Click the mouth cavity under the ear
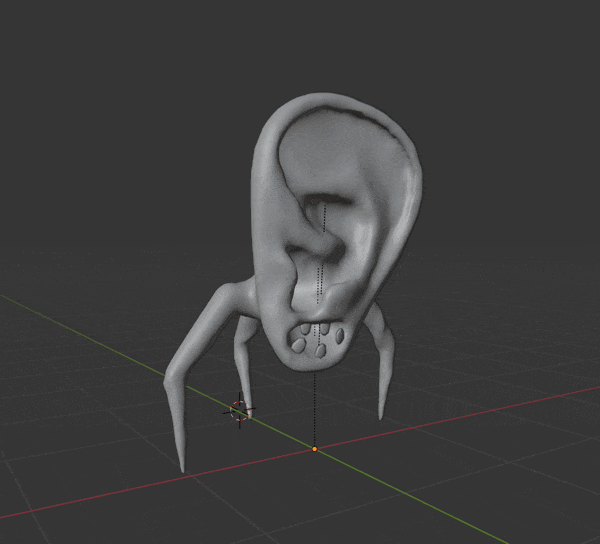The width and height of the screenshot is (600, 544). click(318, 342)
